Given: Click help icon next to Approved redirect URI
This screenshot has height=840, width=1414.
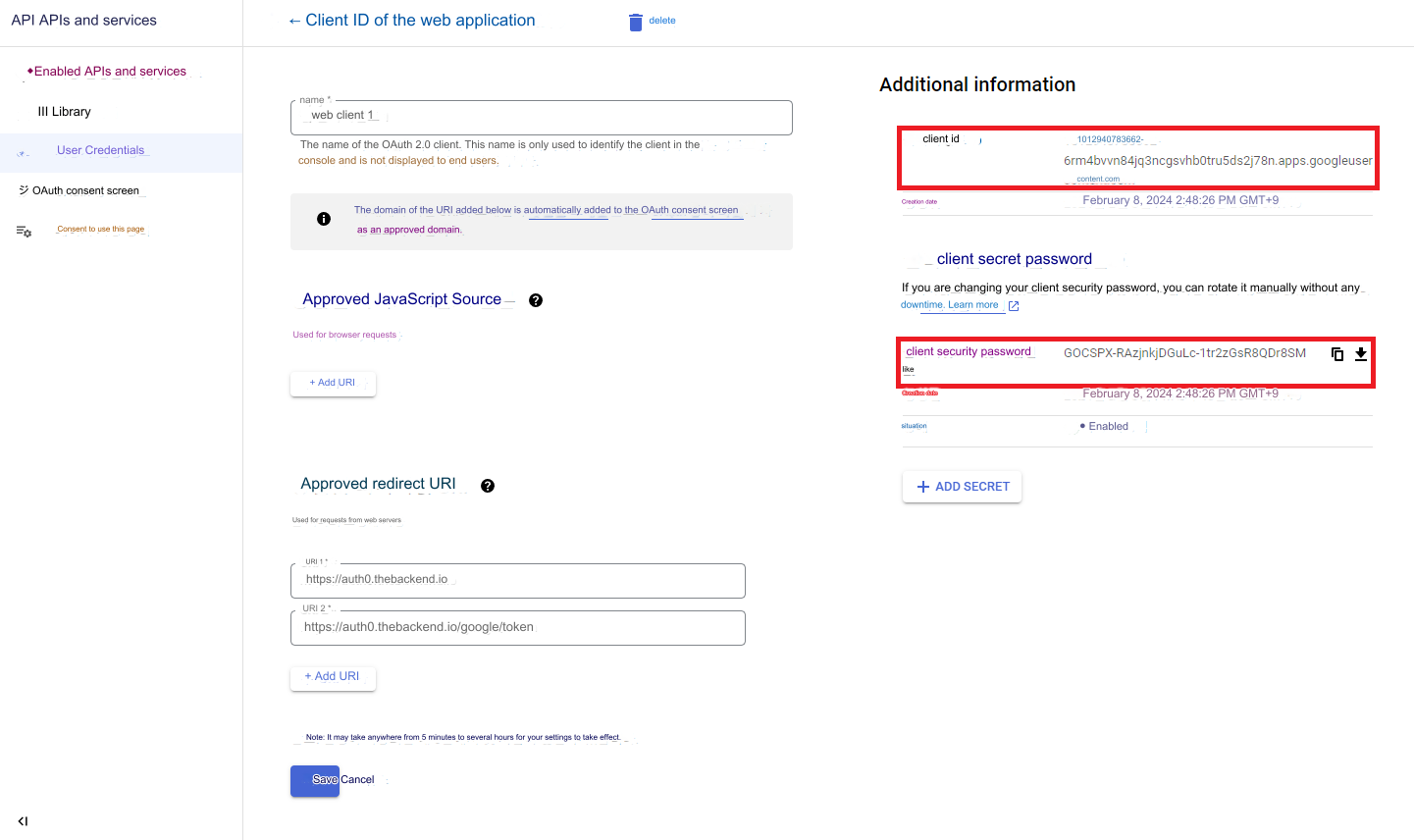Looking at the screenshot, I should 488,486.
